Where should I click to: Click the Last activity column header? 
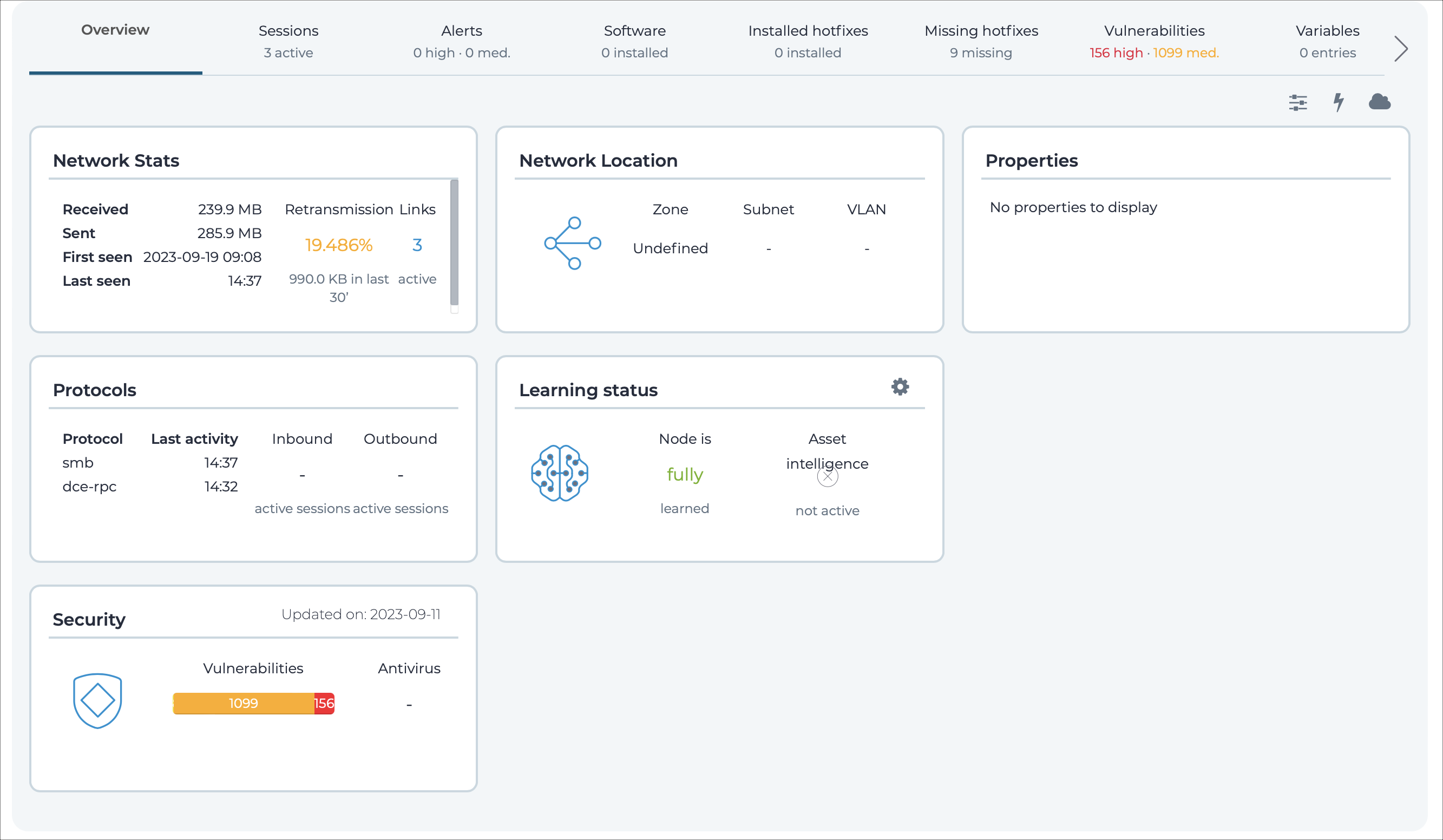(x=194, y=439)
